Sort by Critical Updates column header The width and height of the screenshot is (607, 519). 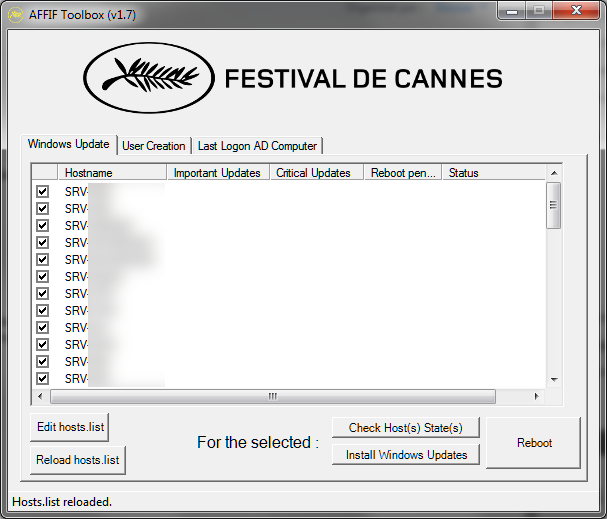pyautogui.click(x=316, y=173)
